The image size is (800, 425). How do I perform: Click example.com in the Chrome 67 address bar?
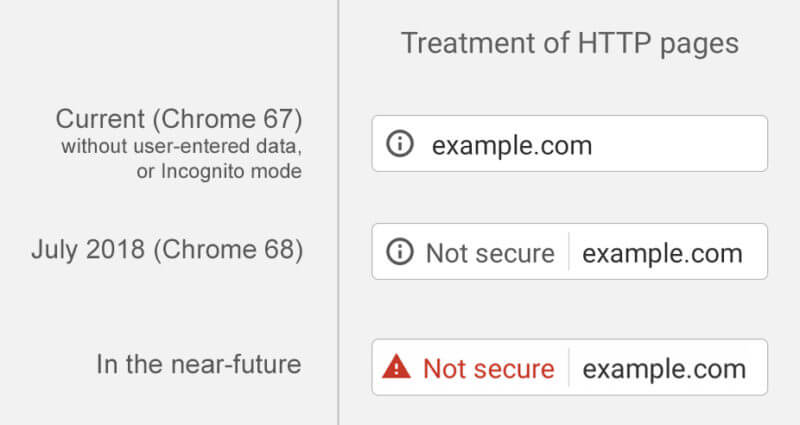coord(512,145)
